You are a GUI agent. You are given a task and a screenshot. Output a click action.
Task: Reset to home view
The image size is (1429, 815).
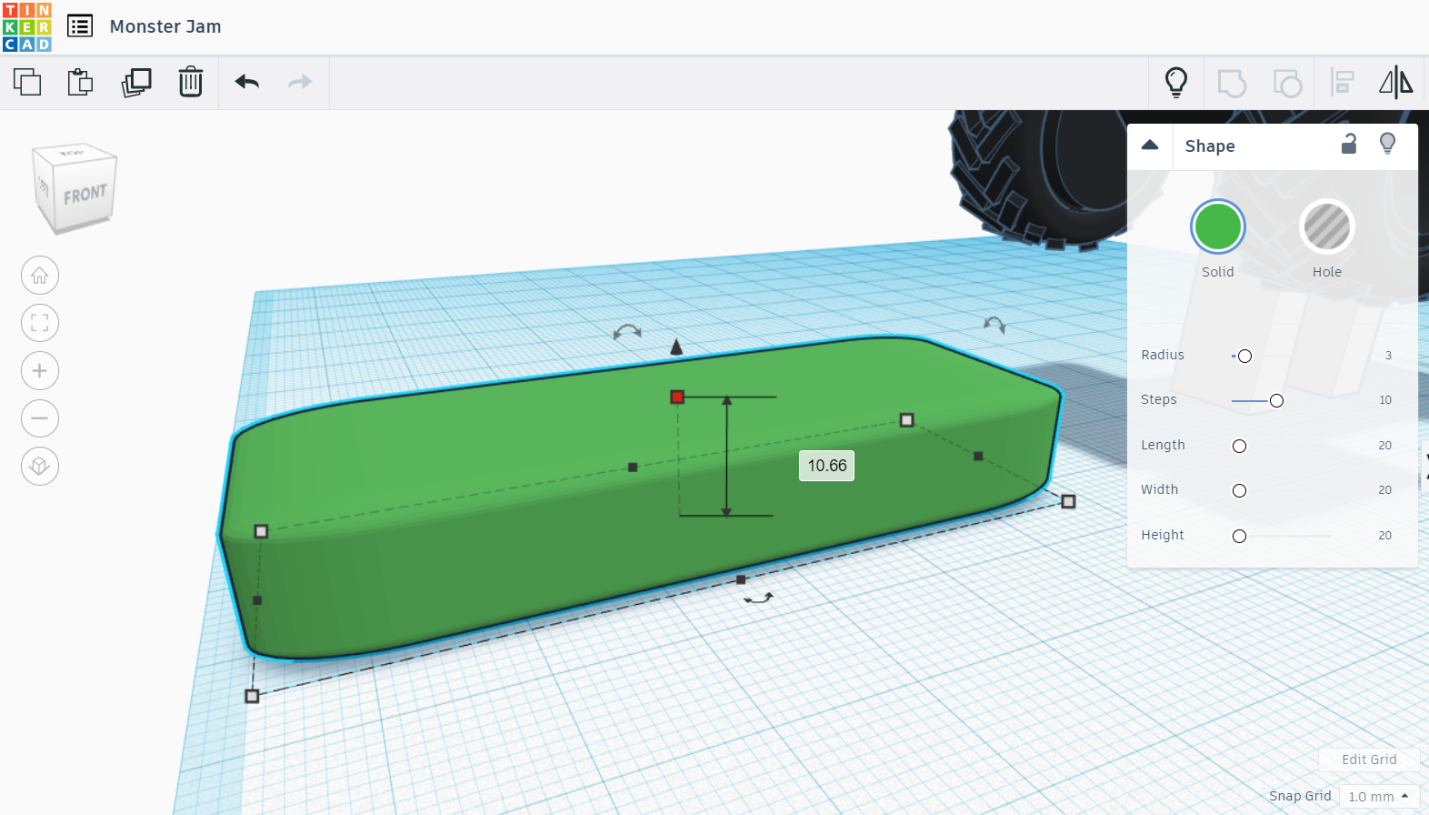40,275
